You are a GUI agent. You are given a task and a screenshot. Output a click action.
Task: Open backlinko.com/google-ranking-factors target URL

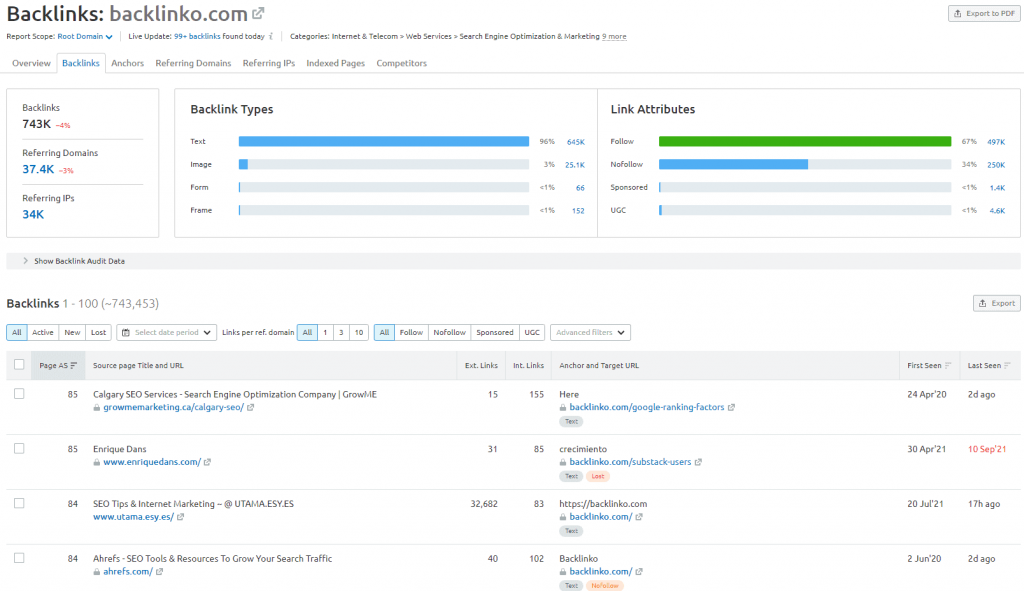[647, 407]
